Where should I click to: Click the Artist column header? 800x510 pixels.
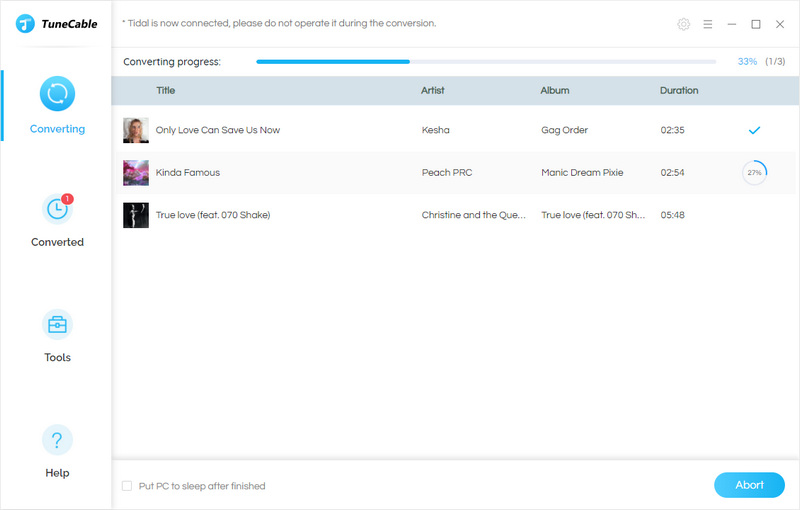[x=433, y=90]
